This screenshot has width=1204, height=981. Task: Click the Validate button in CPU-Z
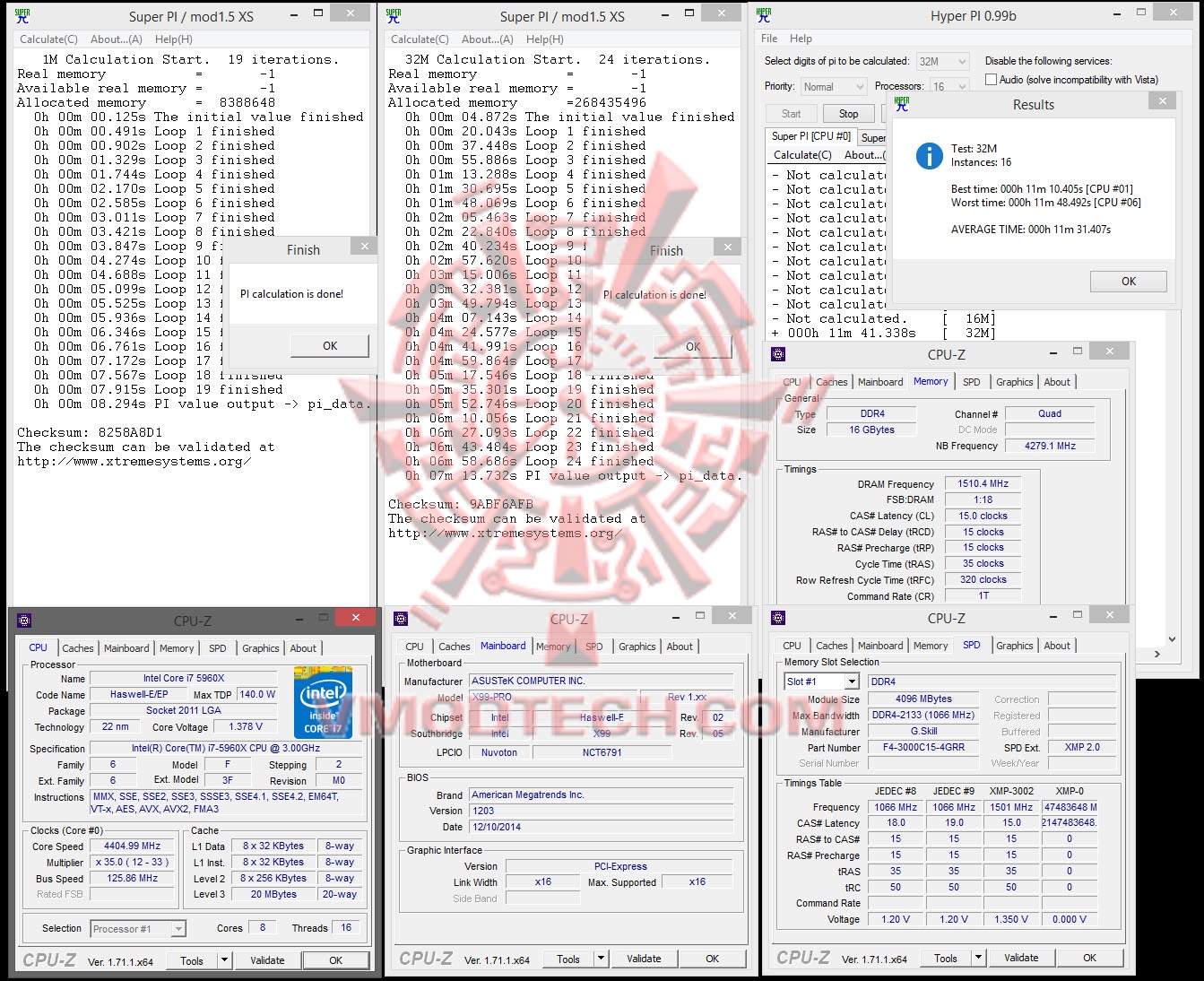[x=267, y=959]
